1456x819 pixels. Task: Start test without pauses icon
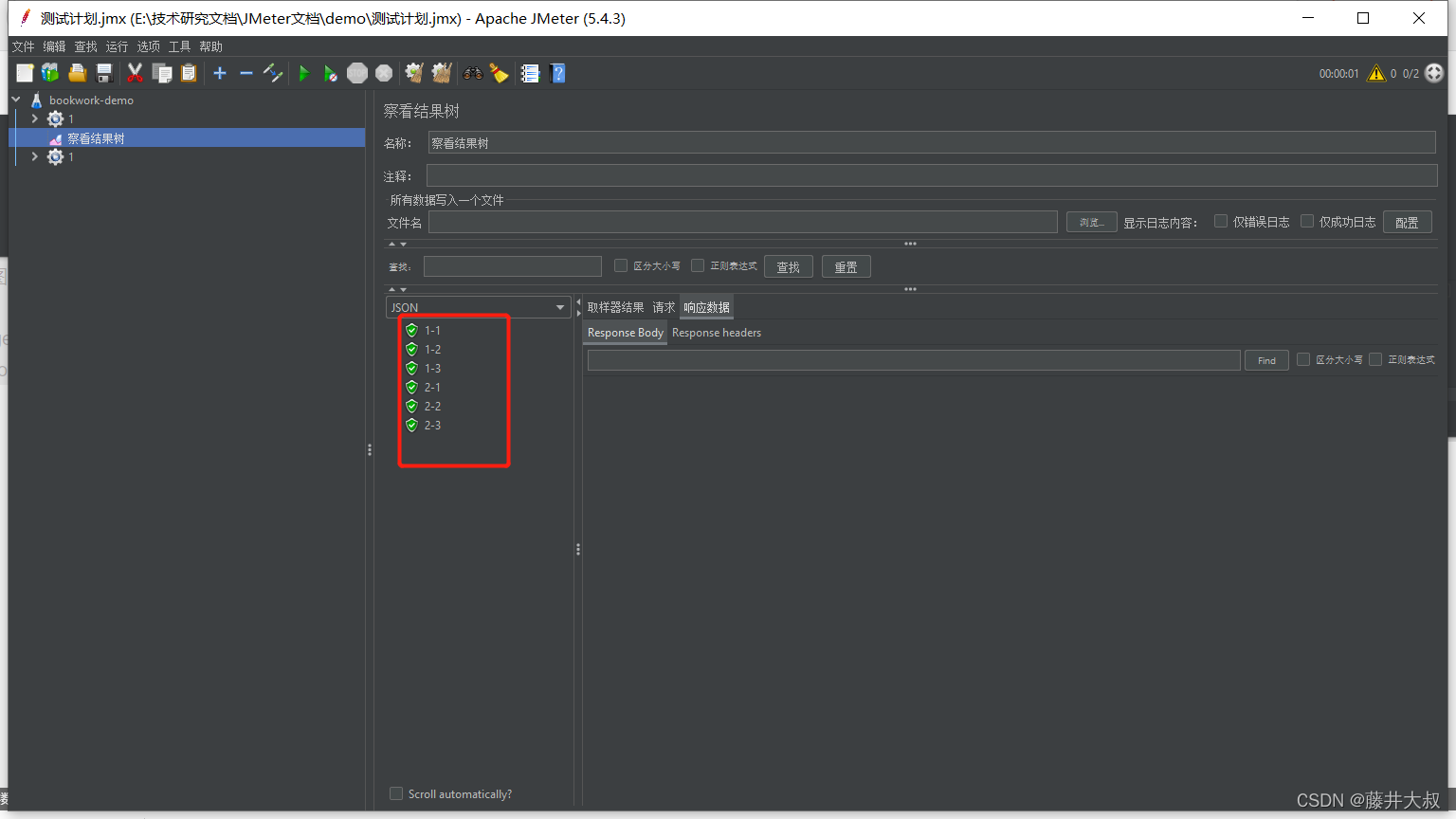coord(331,73)
